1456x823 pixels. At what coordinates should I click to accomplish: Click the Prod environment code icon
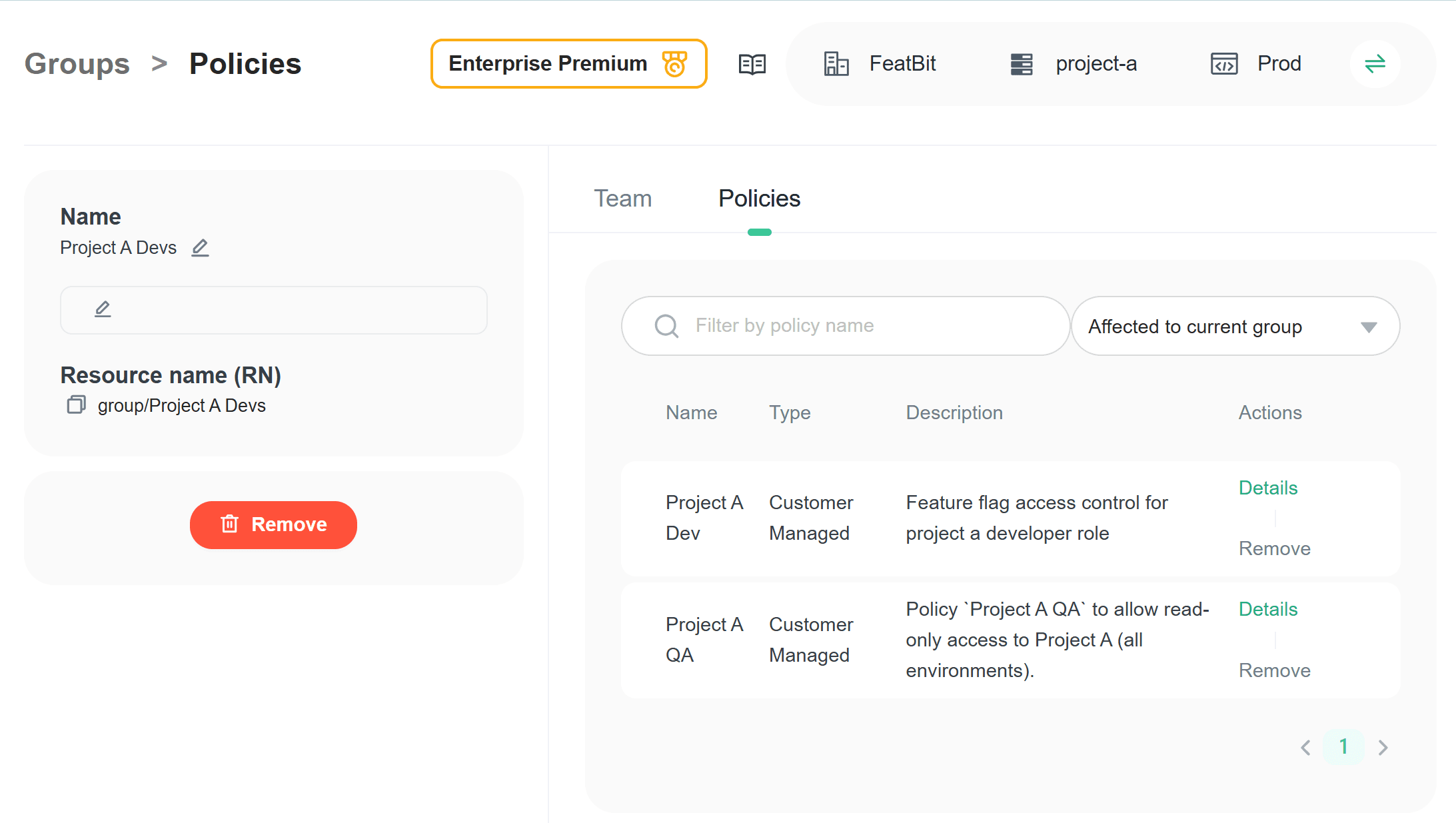[x=1223, y=64]
